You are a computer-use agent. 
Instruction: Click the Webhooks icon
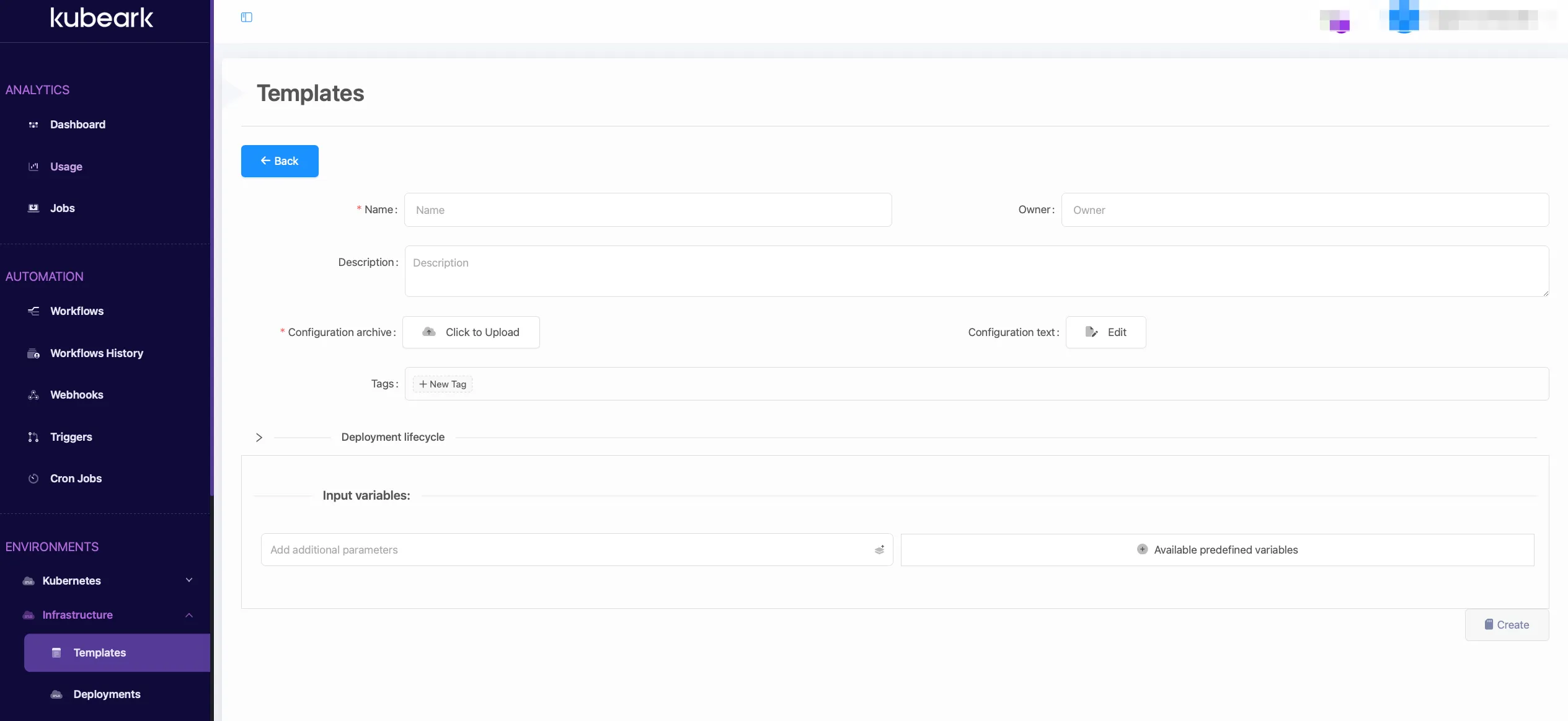[33, 395]
